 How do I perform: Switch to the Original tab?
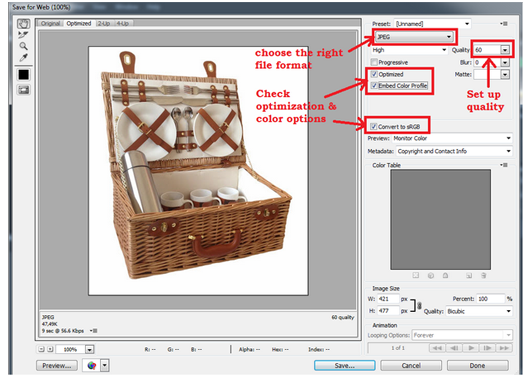tap(50, 23)
